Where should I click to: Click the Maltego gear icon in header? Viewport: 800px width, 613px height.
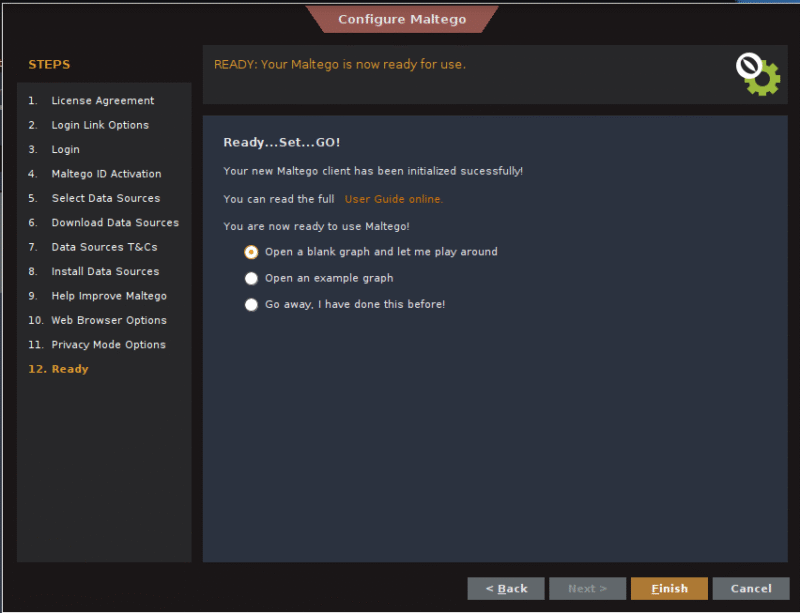tap(758, 74)
